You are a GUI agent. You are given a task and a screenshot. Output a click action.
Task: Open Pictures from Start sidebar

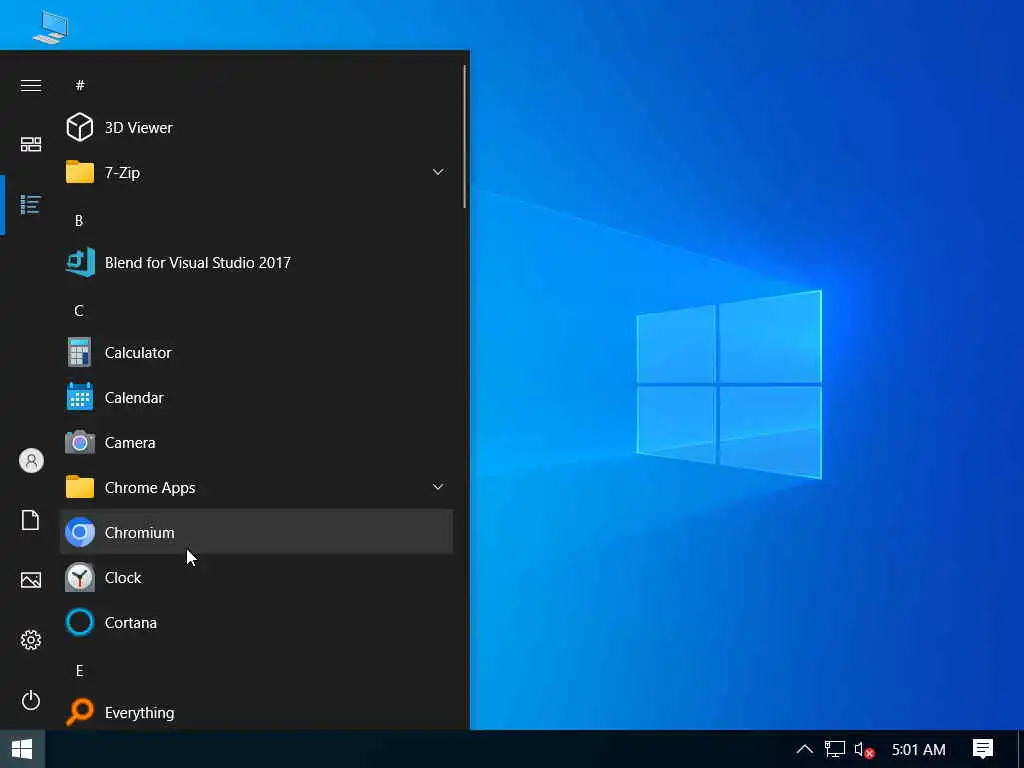[x=31, y=580]
